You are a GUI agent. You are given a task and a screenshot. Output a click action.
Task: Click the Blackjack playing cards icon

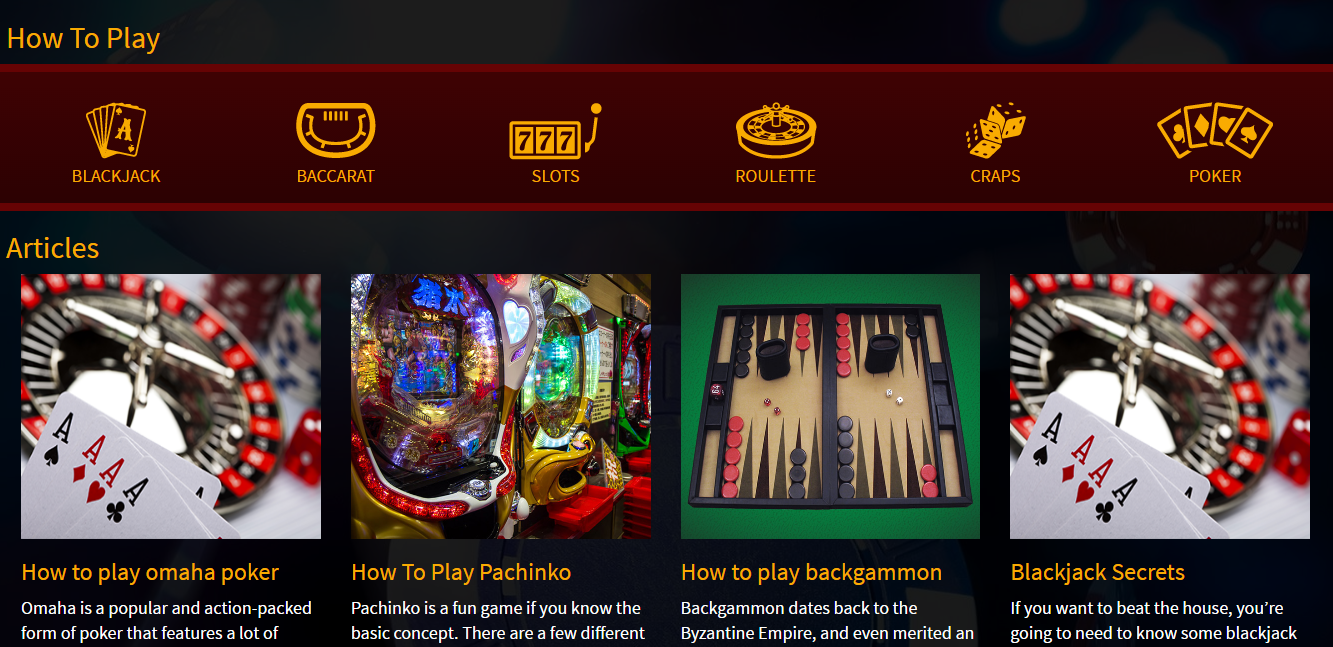tap(116, 131)
